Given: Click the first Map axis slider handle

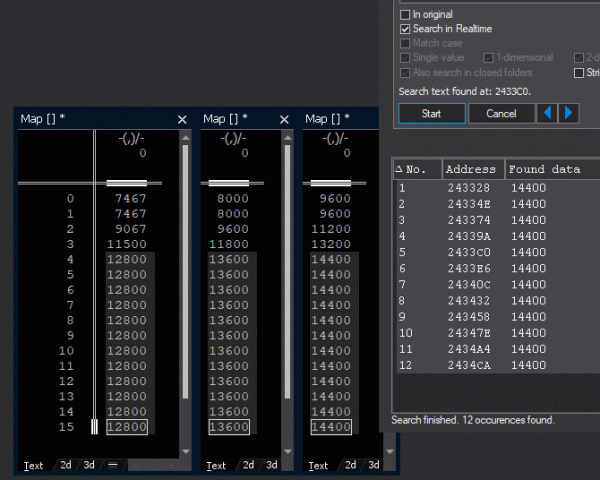Looking at the screenshot, I should (127, 183).
